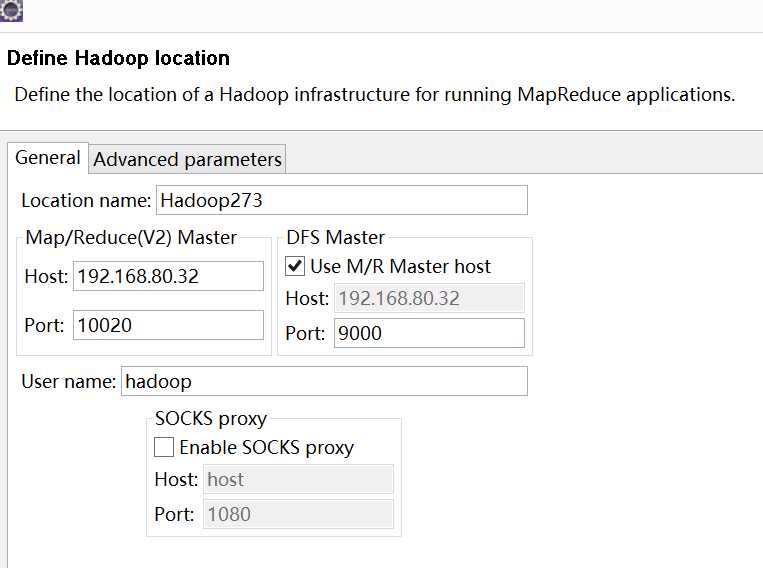Viewport: 763px width, 568px height.
Task: Click the Location name label
Action: coord(86,201)
